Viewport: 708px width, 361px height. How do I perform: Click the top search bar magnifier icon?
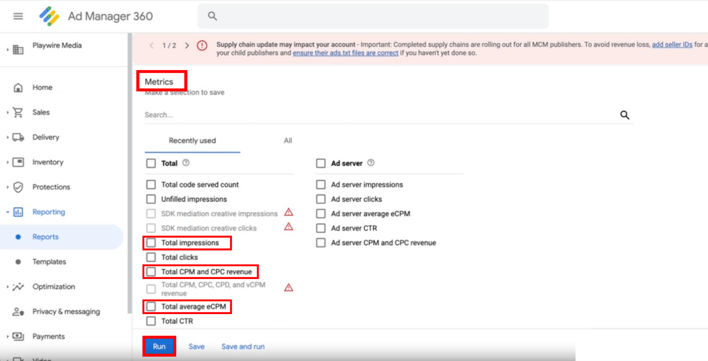[212, 16]
